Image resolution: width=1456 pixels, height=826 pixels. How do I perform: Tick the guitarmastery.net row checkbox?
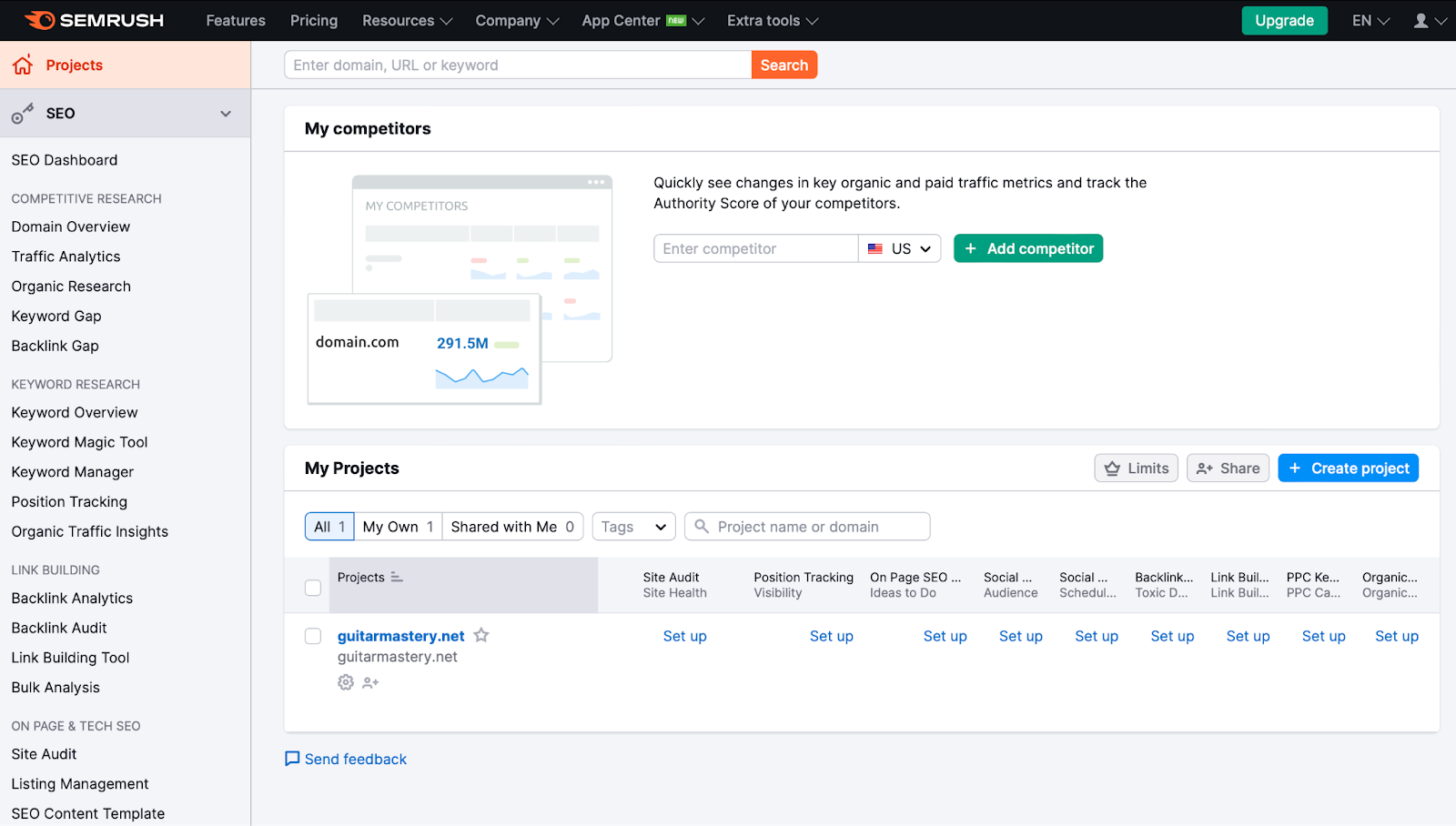coord(313,636)
